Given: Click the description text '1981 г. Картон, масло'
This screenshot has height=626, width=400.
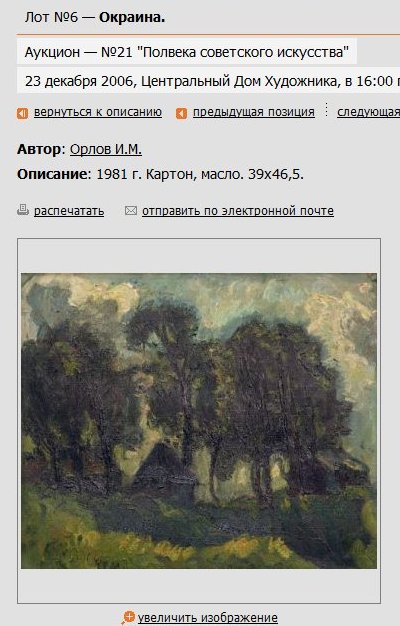Looking at the screenshot, I should tap(169, 174).
